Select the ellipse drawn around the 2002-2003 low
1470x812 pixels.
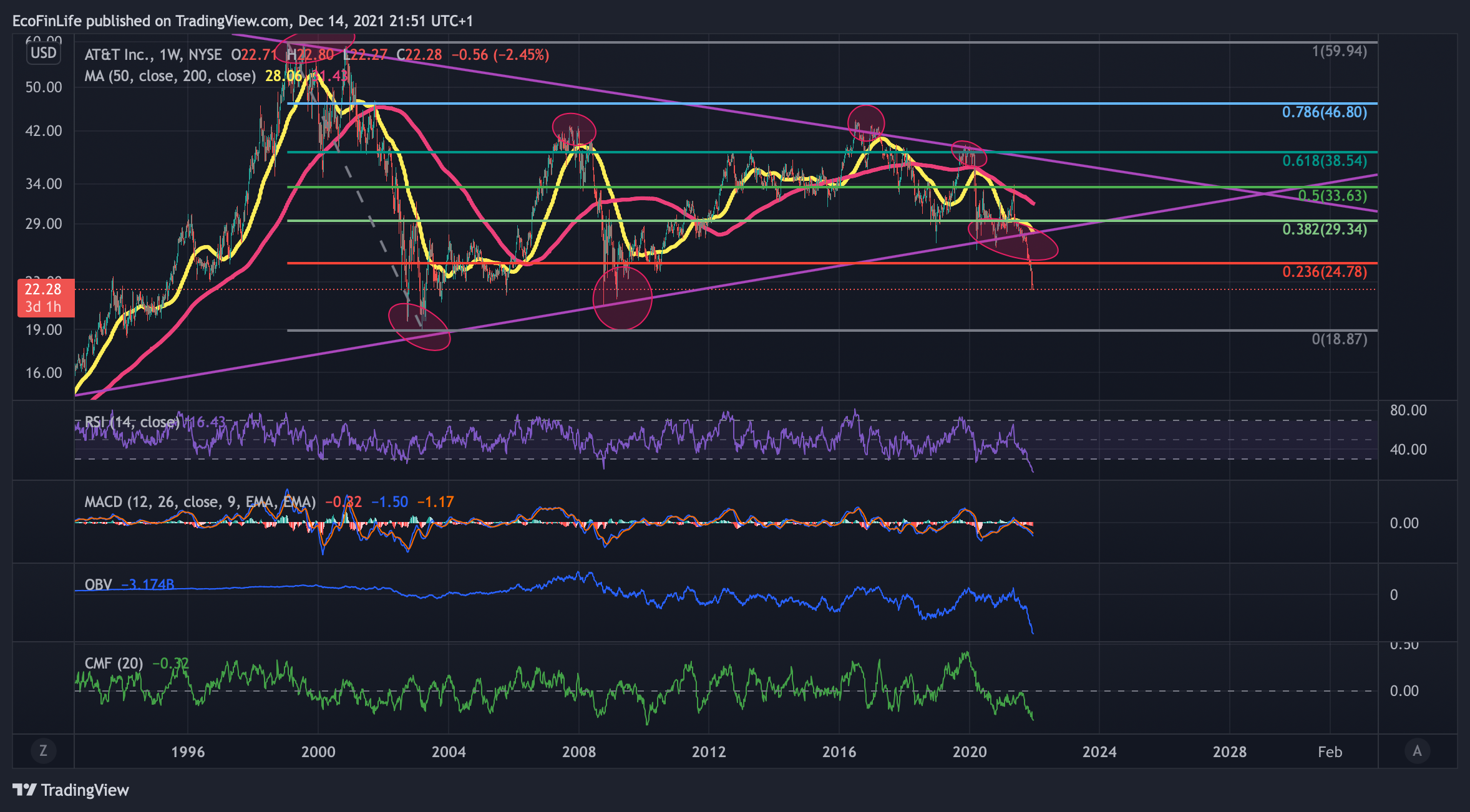(x=419, y=327)
